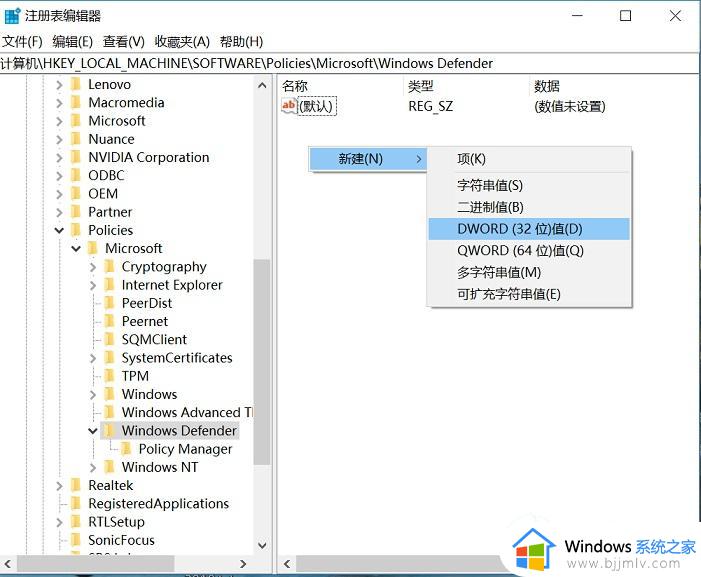Expand the Lenovo key

point(59,84)
